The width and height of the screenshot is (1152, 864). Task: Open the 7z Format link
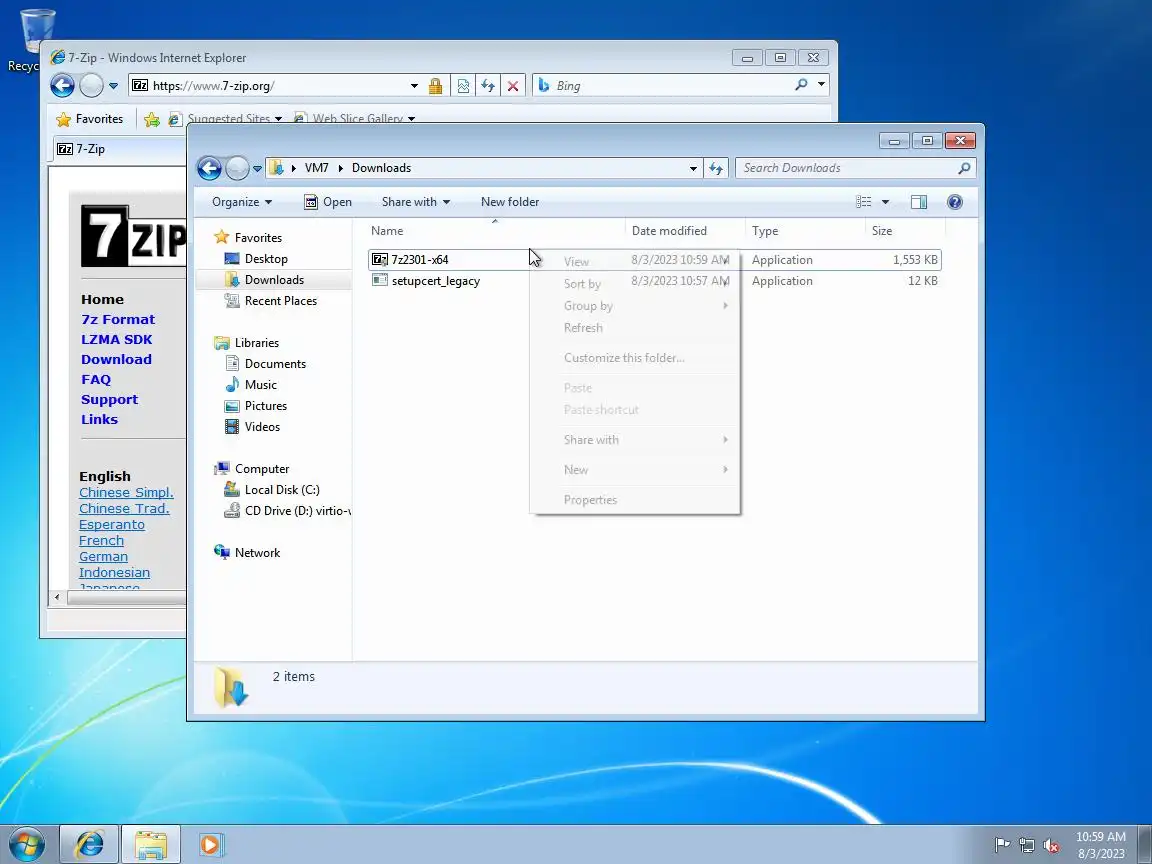118,320
